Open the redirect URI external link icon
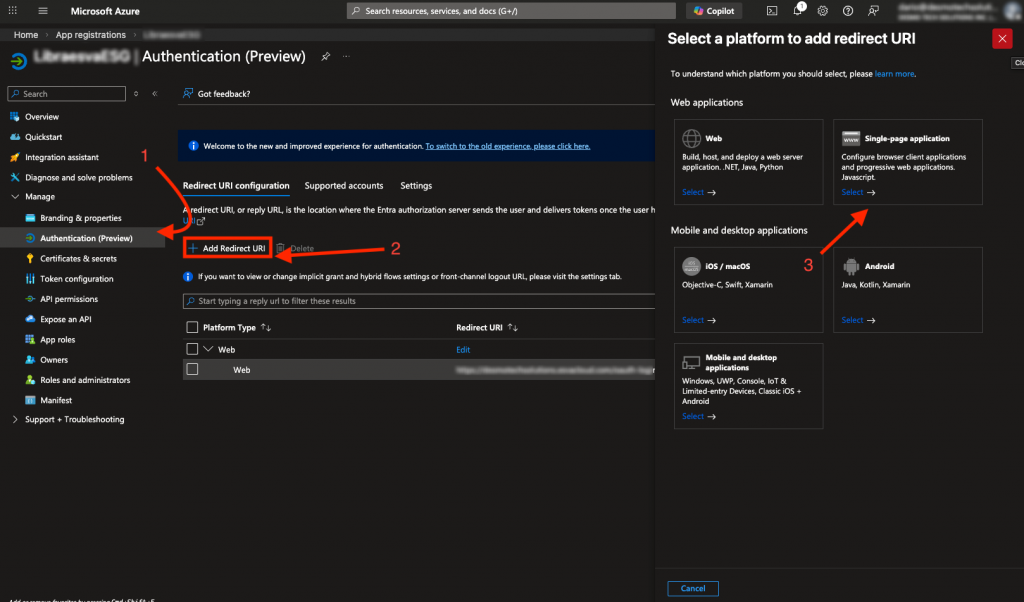The image size is (1024, 602). 200,221
